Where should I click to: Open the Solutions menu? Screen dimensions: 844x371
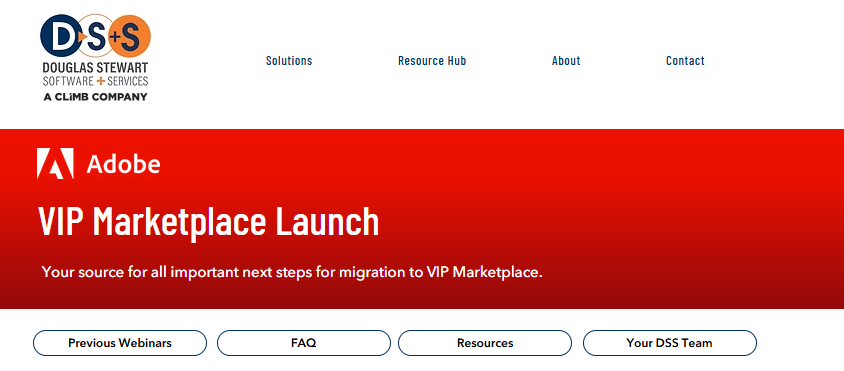[289, 61]
